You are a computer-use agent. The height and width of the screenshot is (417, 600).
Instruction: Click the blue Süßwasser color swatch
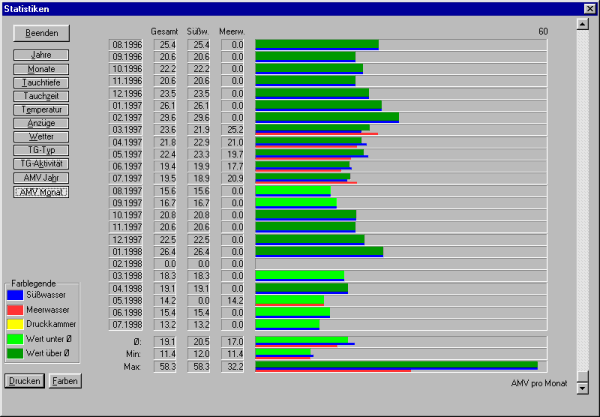(14, 296)
